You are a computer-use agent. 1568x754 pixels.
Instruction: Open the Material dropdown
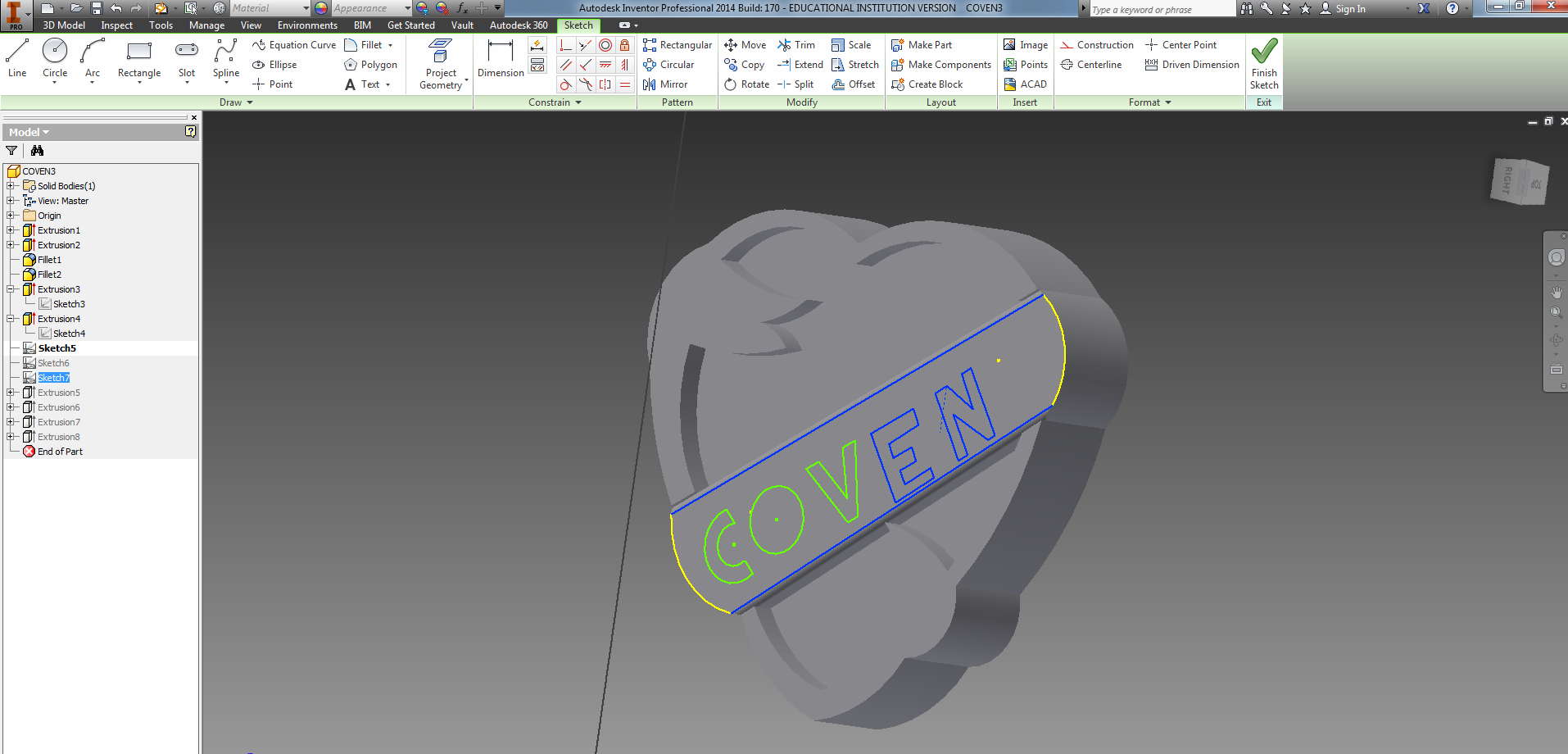tap(306, 8)
